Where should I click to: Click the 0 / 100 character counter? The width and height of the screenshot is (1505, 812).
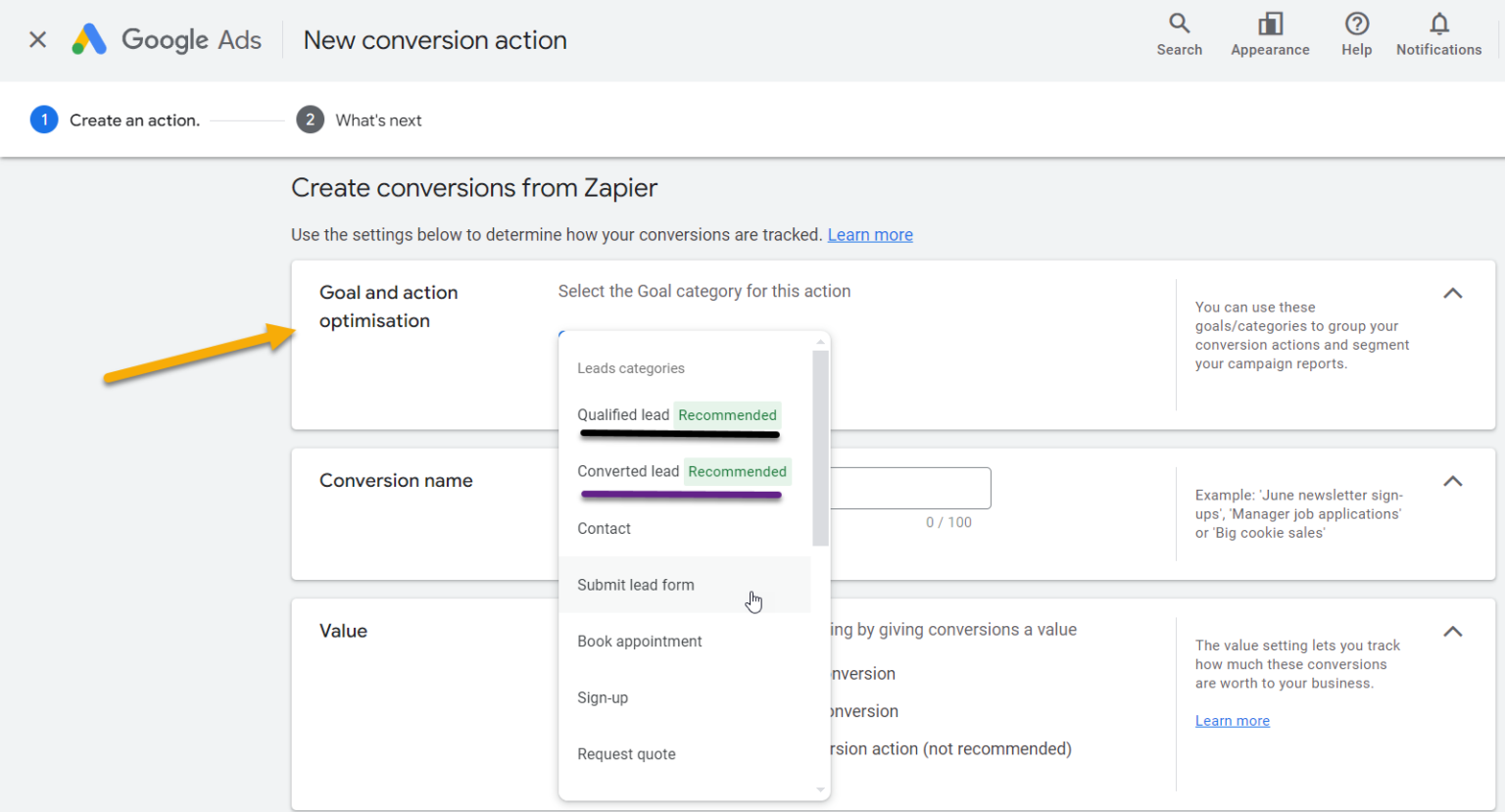click(x=948, y=523)
